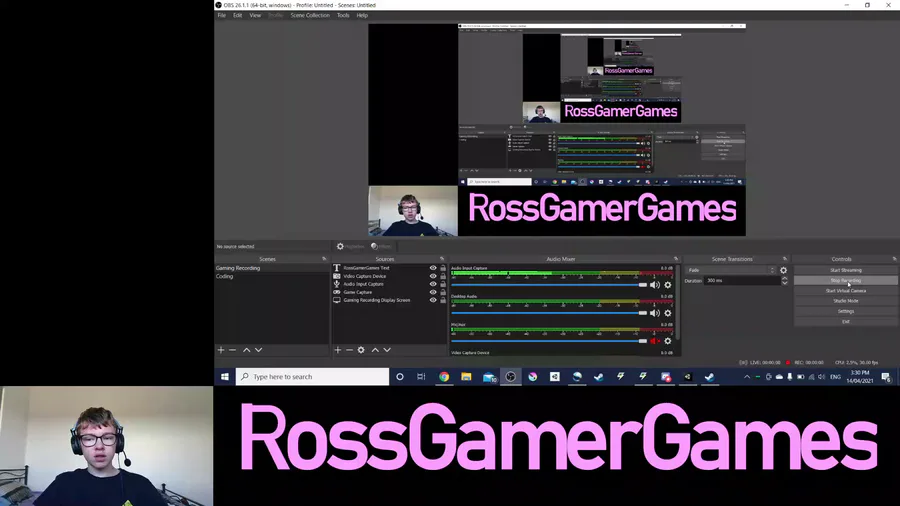Image resolution: width=900 pixels, height=506 pixels.
Task: Click Stop Recording button
Action: (x=845, y=281)
